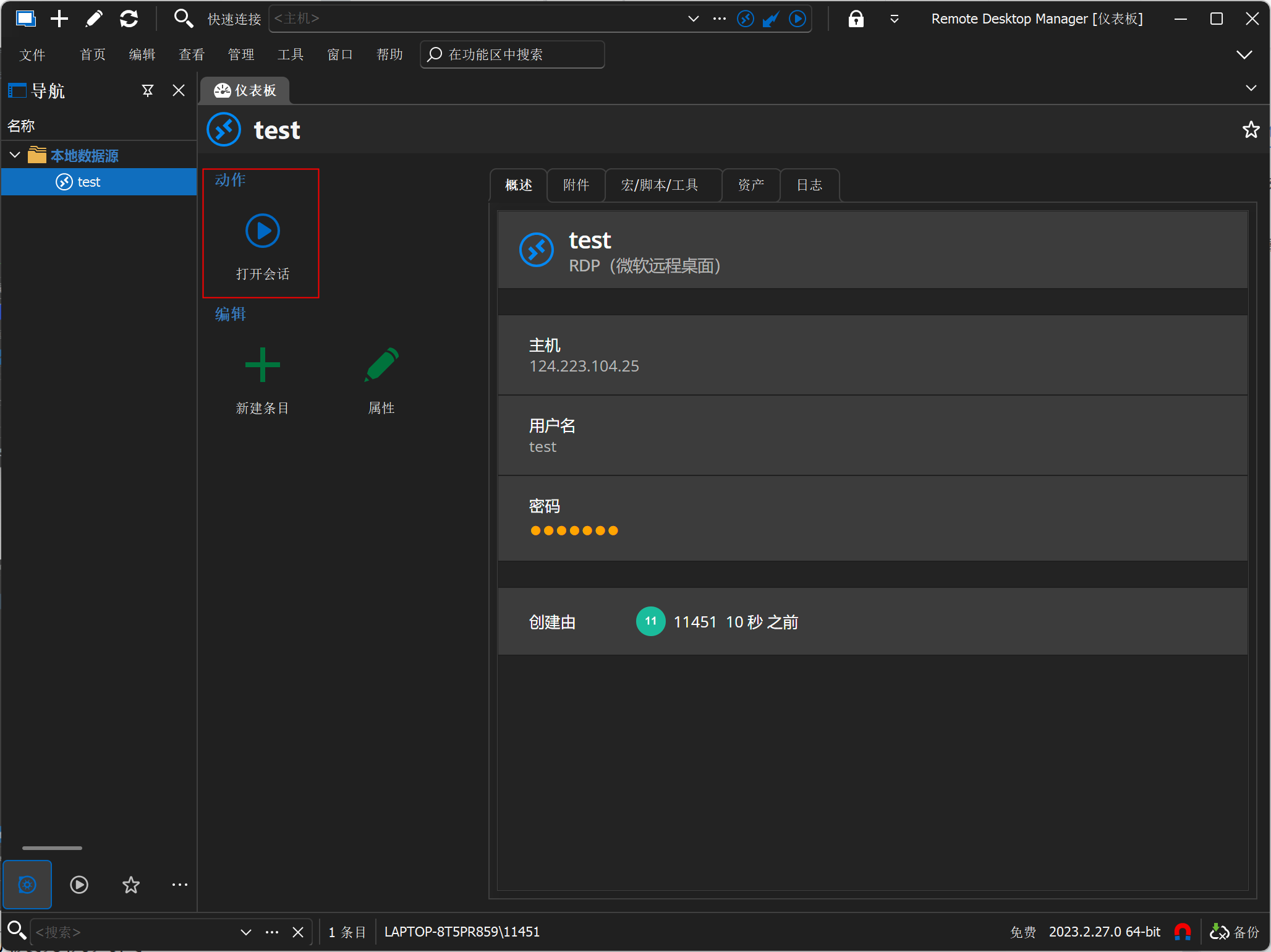Toggle pin on navigation panel
This screenshot has height=952, width=1271.
coord(148,91)
